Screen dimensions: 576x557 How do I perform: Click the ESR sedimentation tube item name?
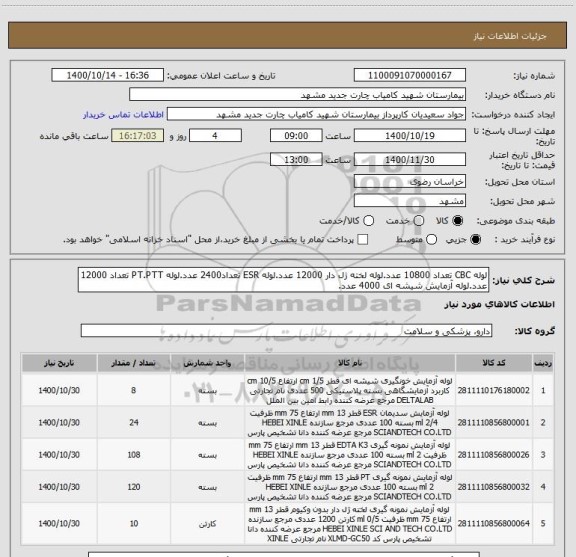(x=350, y=423)
